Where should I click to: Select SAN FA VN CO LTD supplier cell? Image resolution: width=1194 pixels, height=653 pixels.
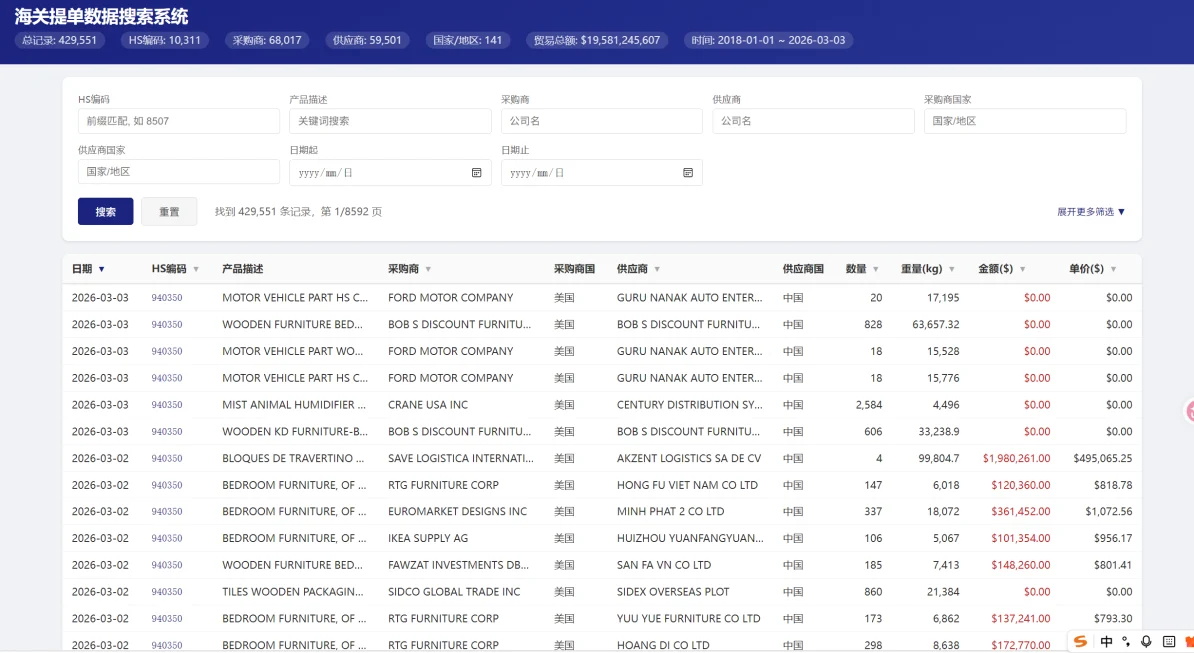tap(664, 565)
